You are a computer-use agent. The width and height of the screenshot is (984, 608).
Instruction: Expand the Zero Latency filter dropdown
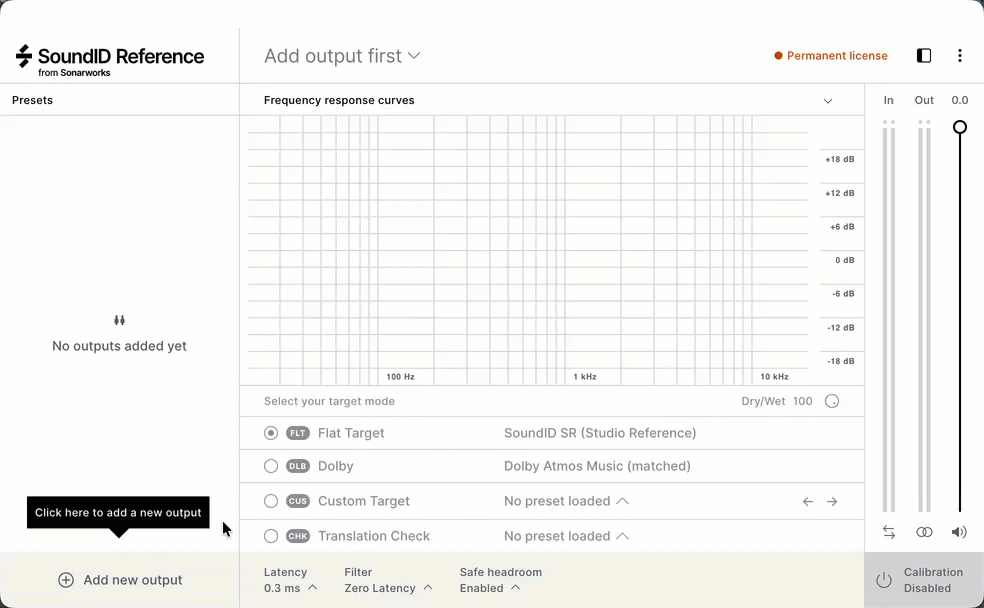388,588
